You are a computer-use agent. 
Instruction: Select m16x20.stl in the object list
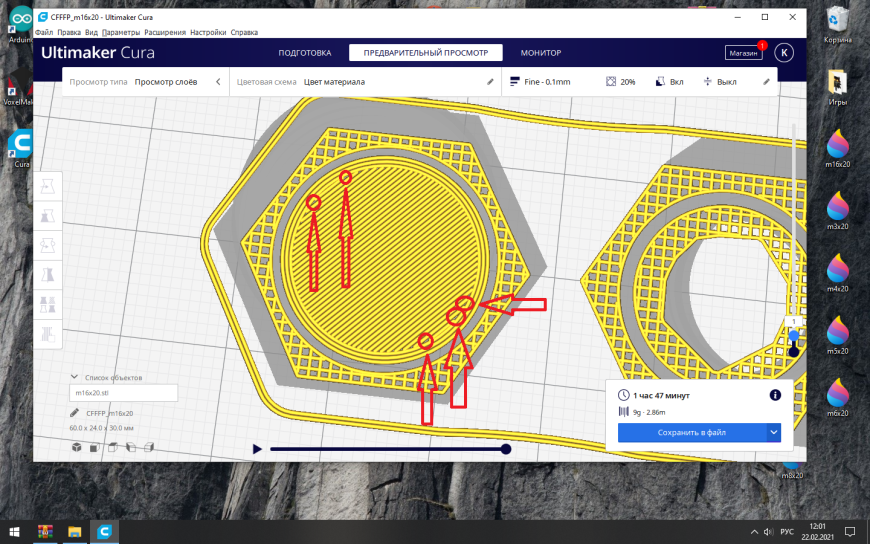click(x=123, y=392)
